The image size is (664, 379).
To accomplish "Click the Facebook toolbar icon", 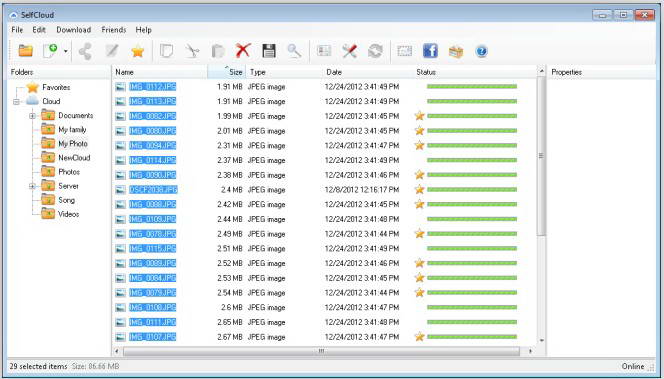I will pos(430,51).
